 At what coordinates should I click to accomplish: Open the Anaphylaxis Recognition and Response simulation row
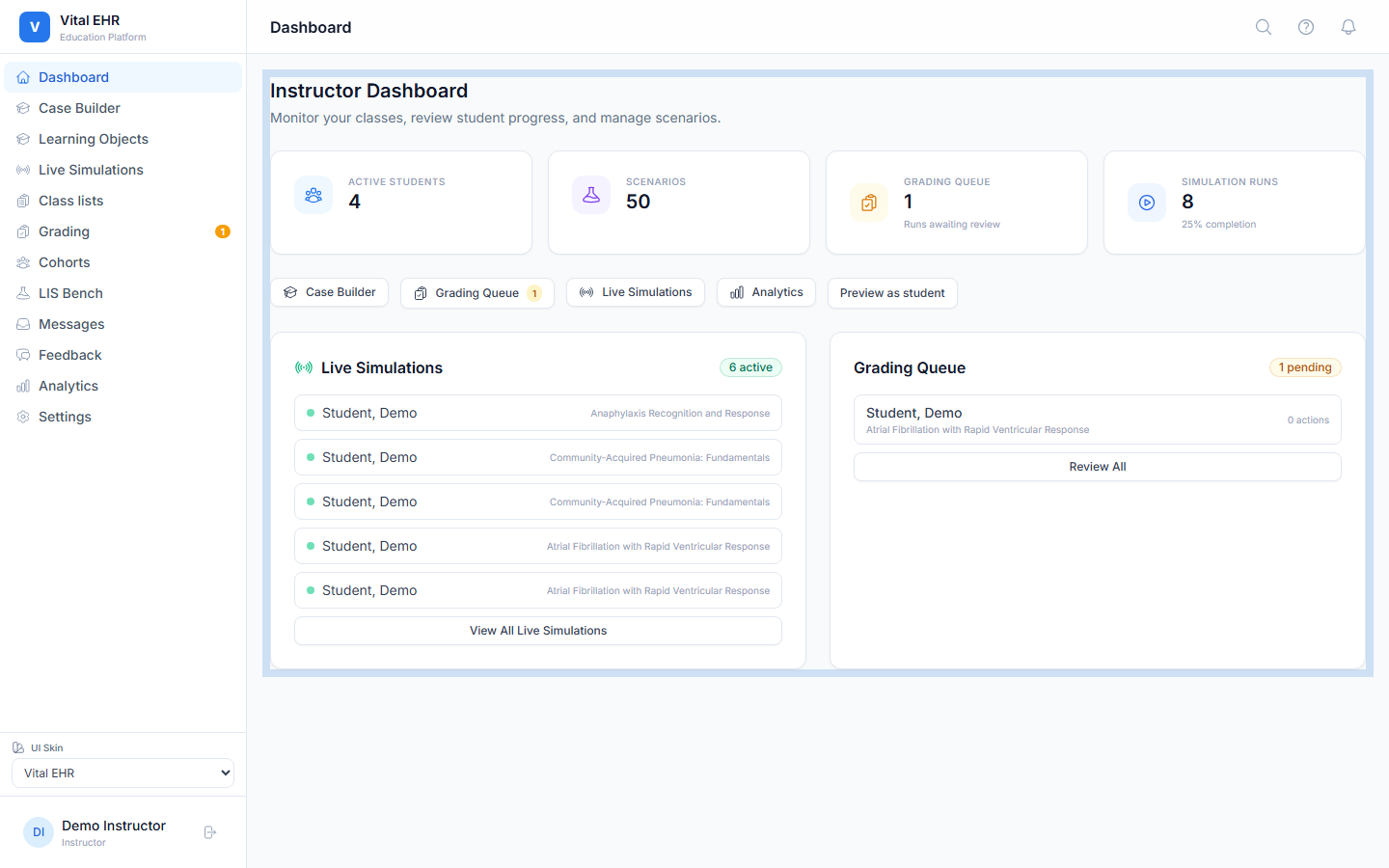tap(538, 413)
